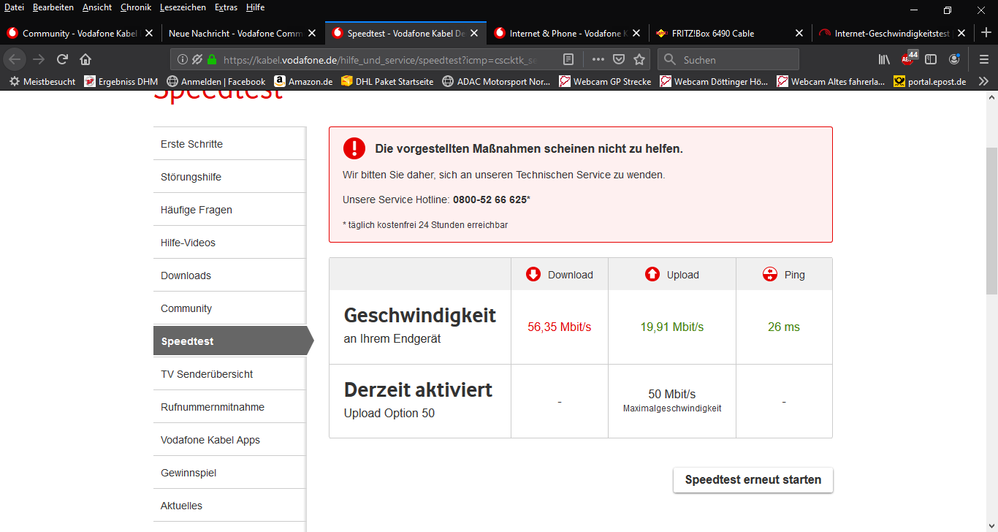This screenshot has width=998, height=532.
Task: Open a new tab with plus button
Action: click(x=987, y=33)
